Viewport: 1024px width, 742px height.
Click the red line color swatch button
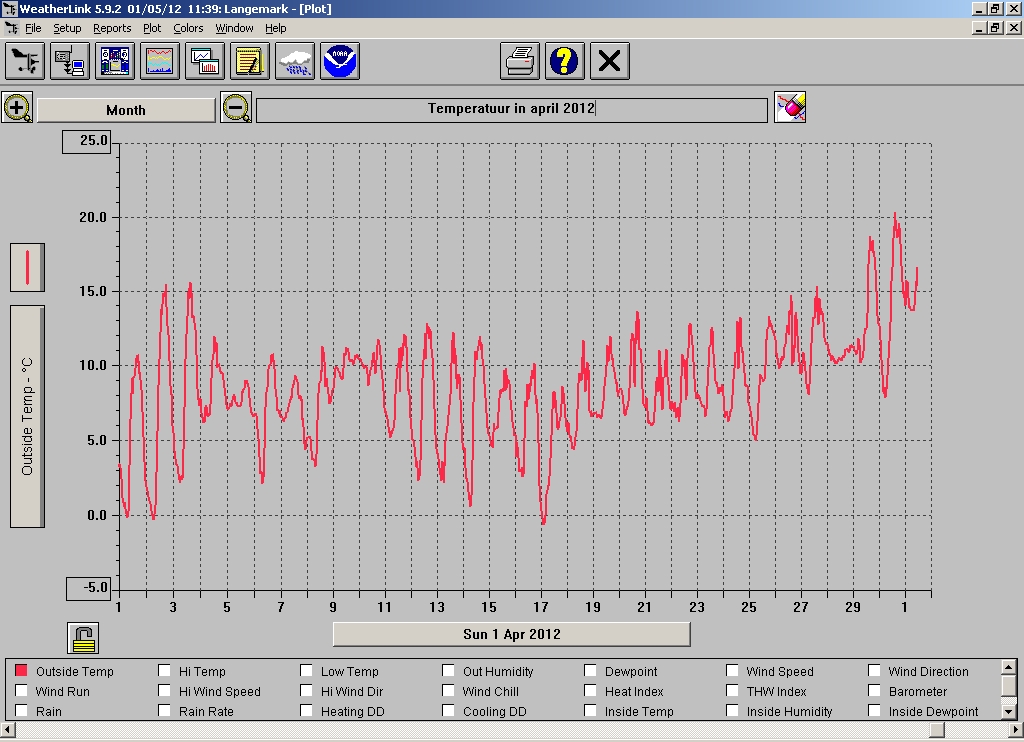click(x=27, y=267)
